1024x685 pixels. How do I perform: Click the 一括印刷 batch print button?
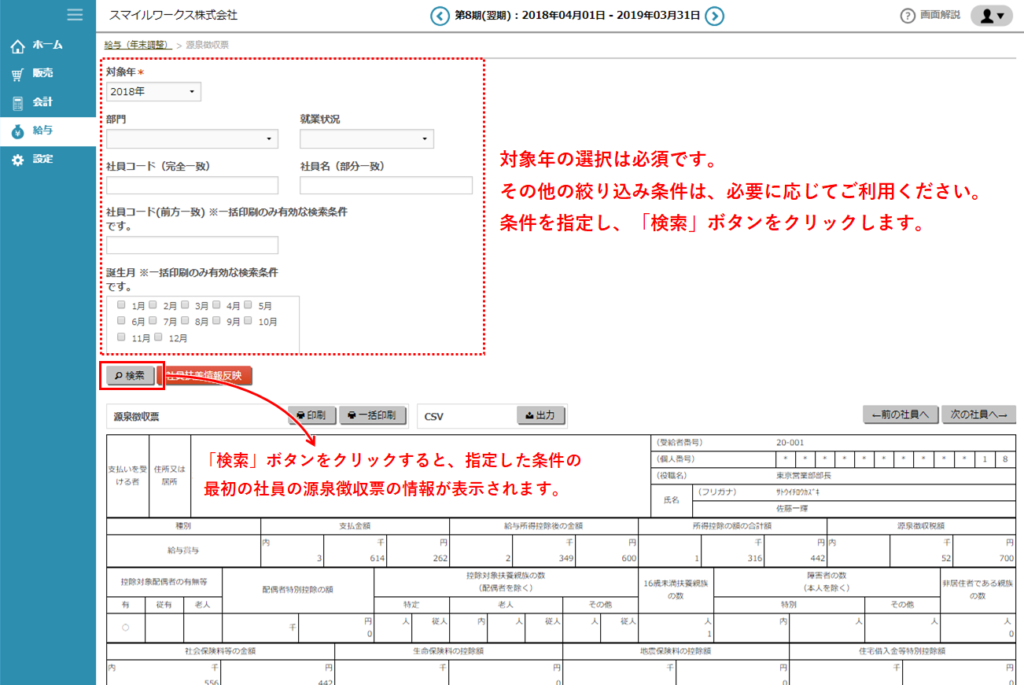[x=373, y=415]
